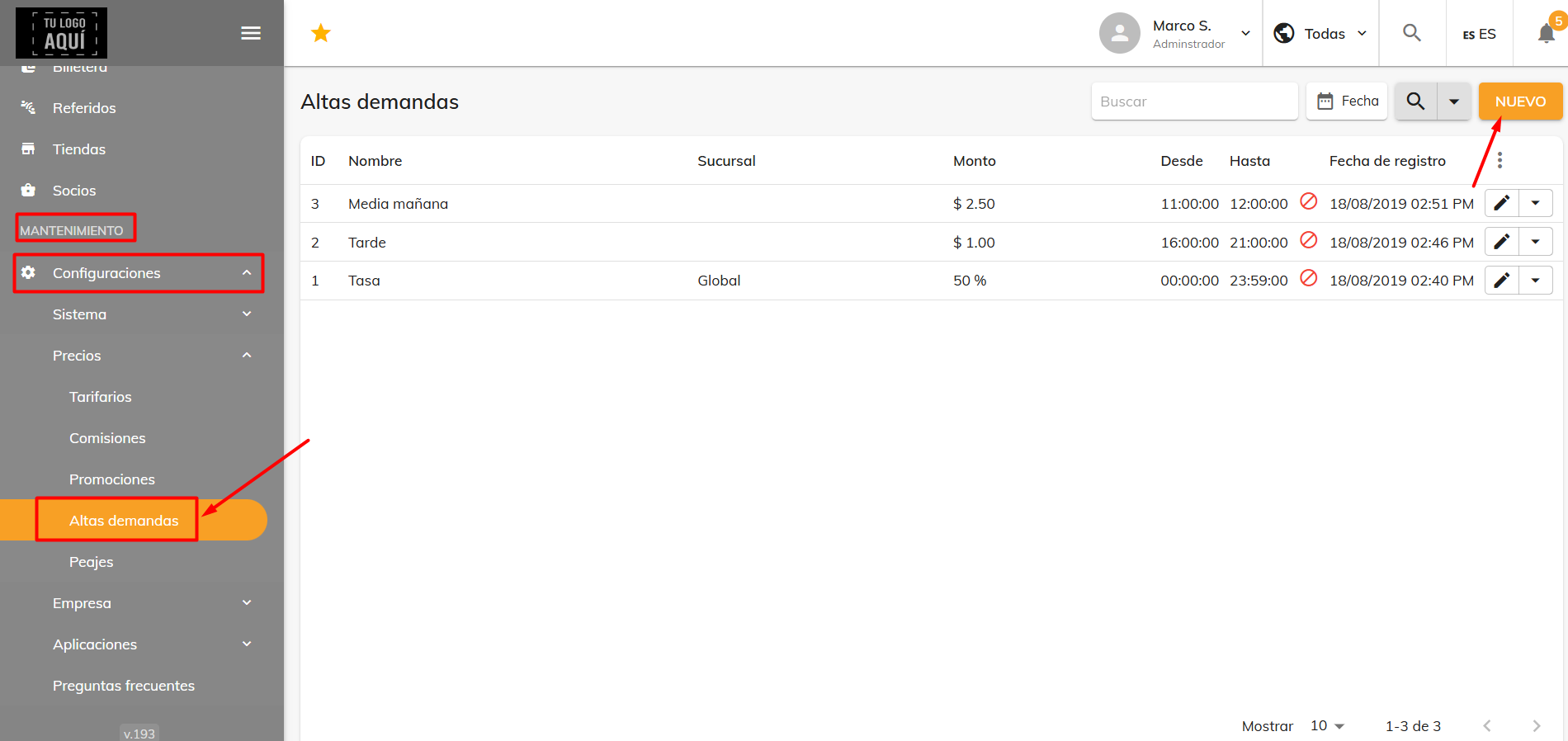Viewport: 1568px width, 741px height.
Task: Click the globe icon beside Todas
Action: pos(1284,33)
